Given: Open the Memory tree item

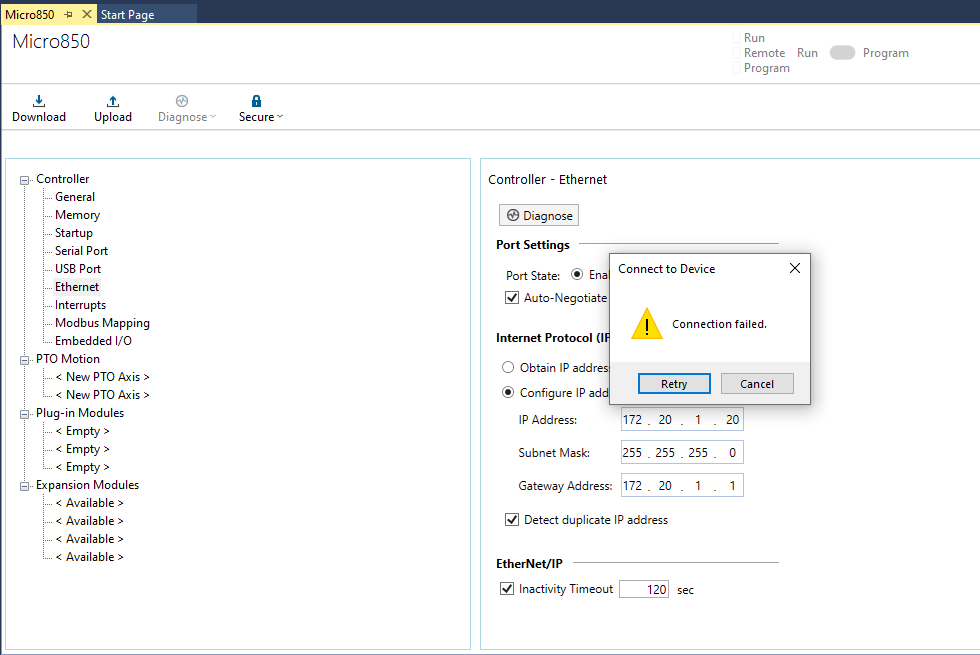Looking at the screenshot, I should point(78,215).
